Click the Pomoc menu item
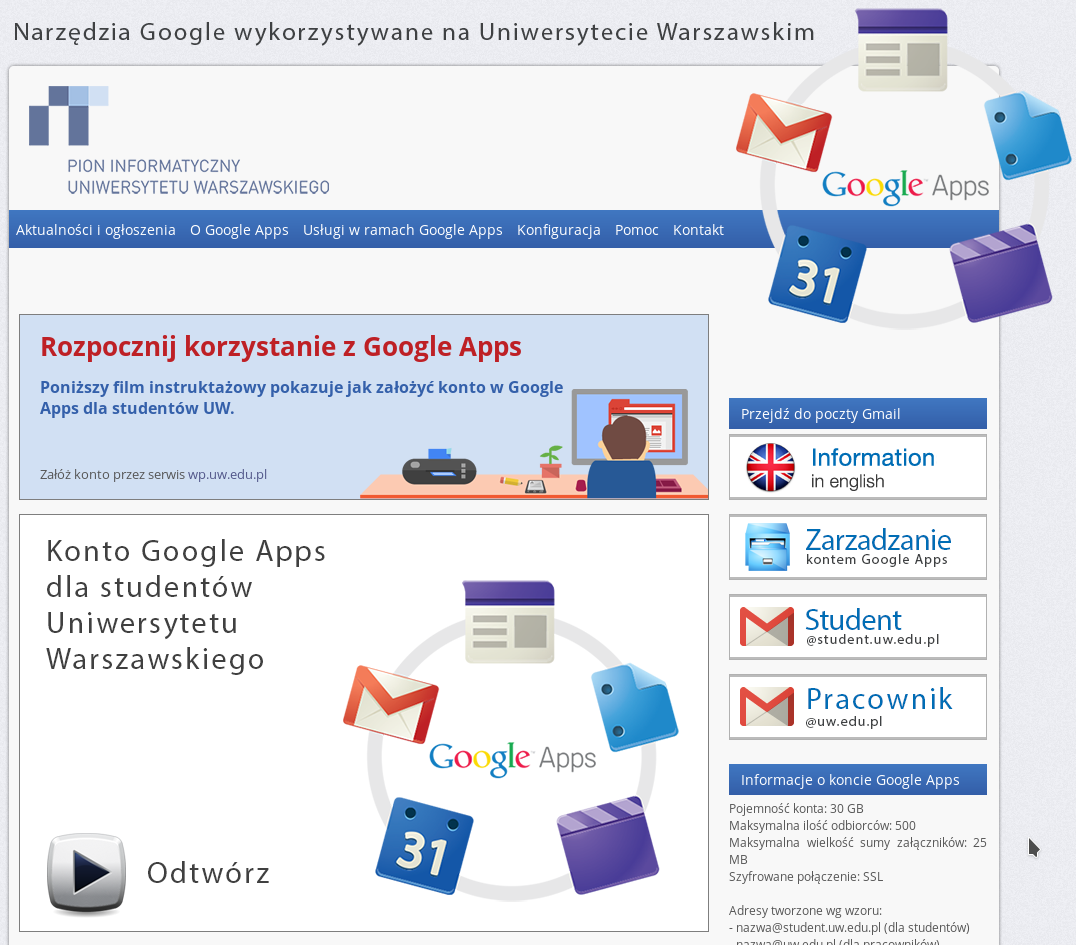This screenshot has height=945, width=1076. coord(636,230)
